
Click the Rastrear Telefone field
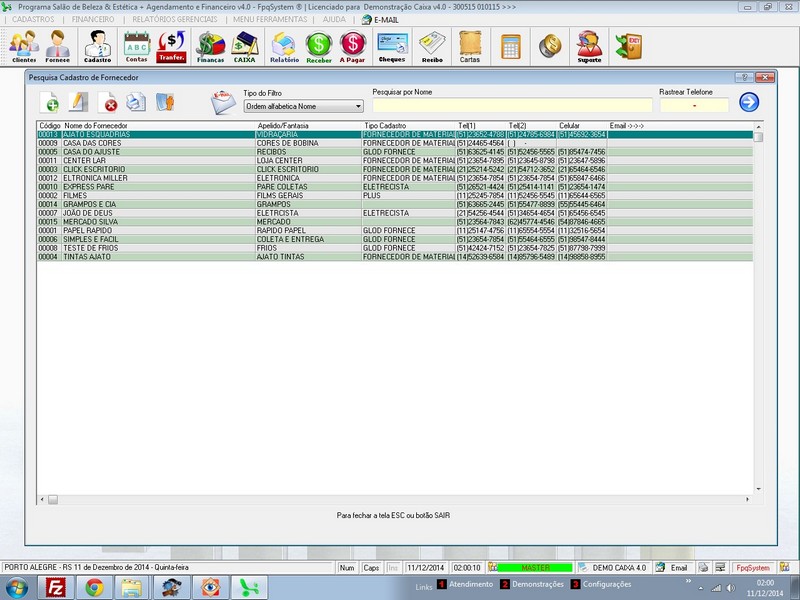[694, 105]
